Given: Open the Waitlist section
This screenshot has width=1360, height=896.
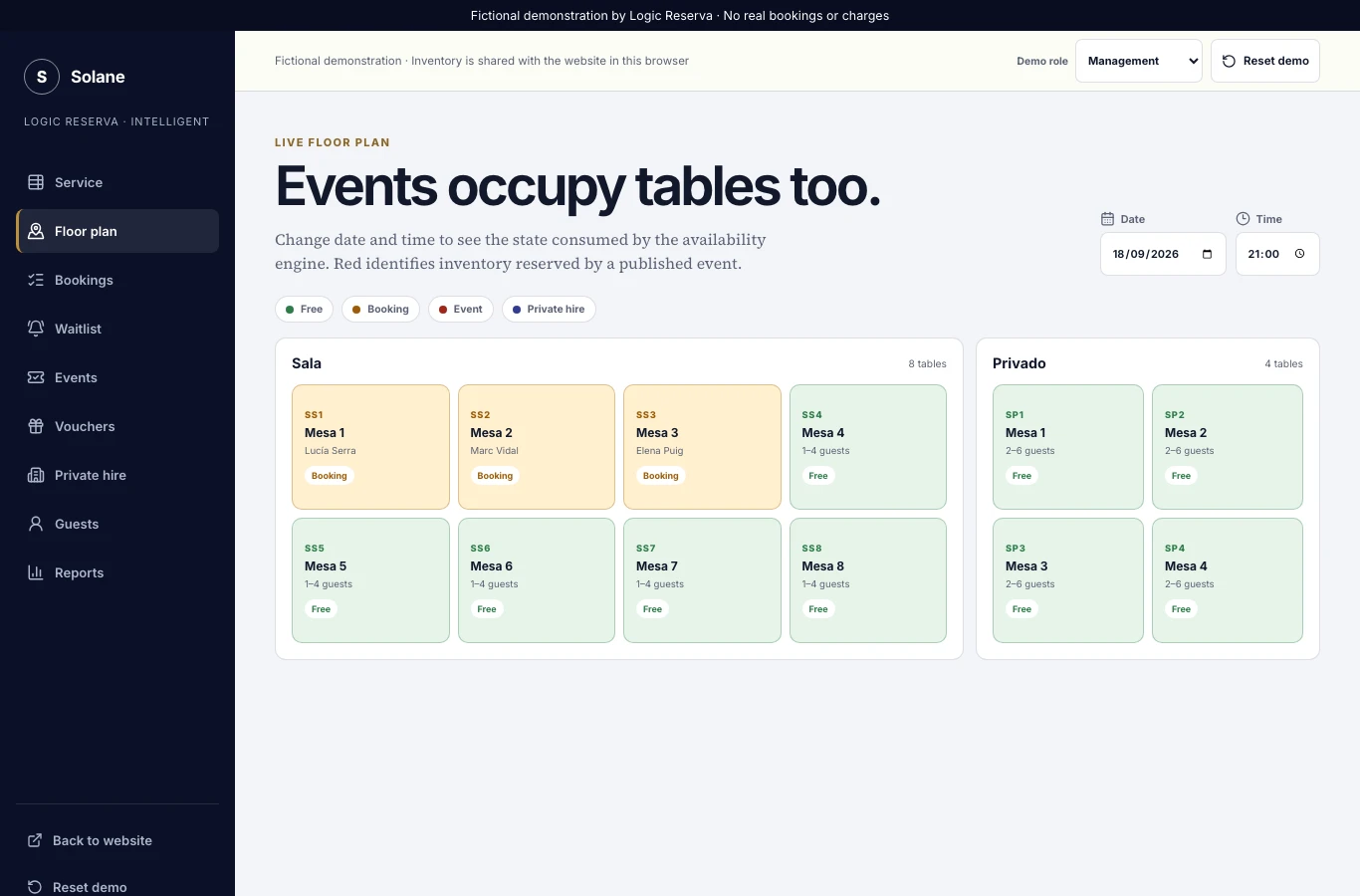Looking at the screenshot, I should pos(117,329).
